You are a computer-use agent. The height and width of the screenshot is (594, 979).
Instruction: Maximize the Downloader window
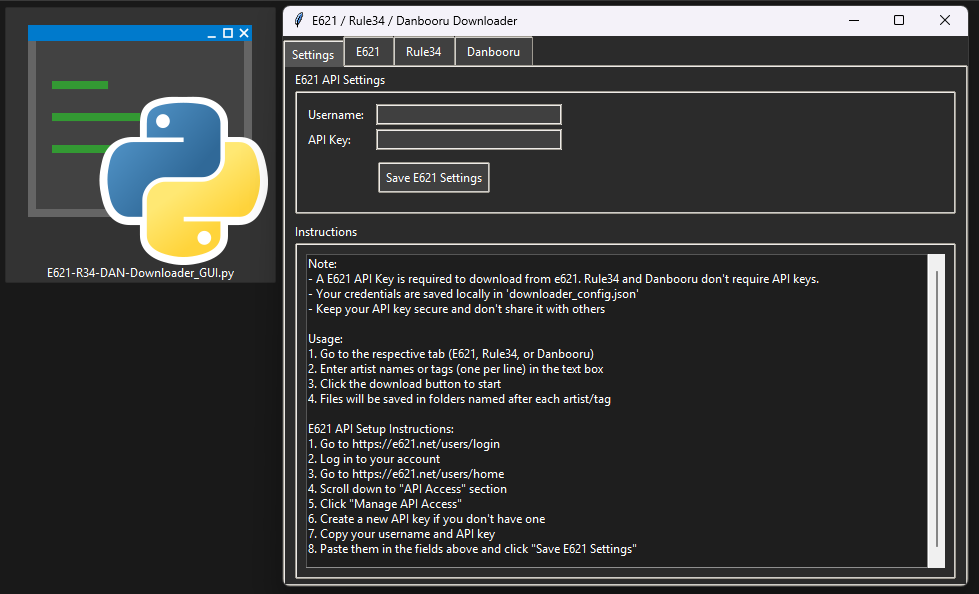(x=899, y=20)
